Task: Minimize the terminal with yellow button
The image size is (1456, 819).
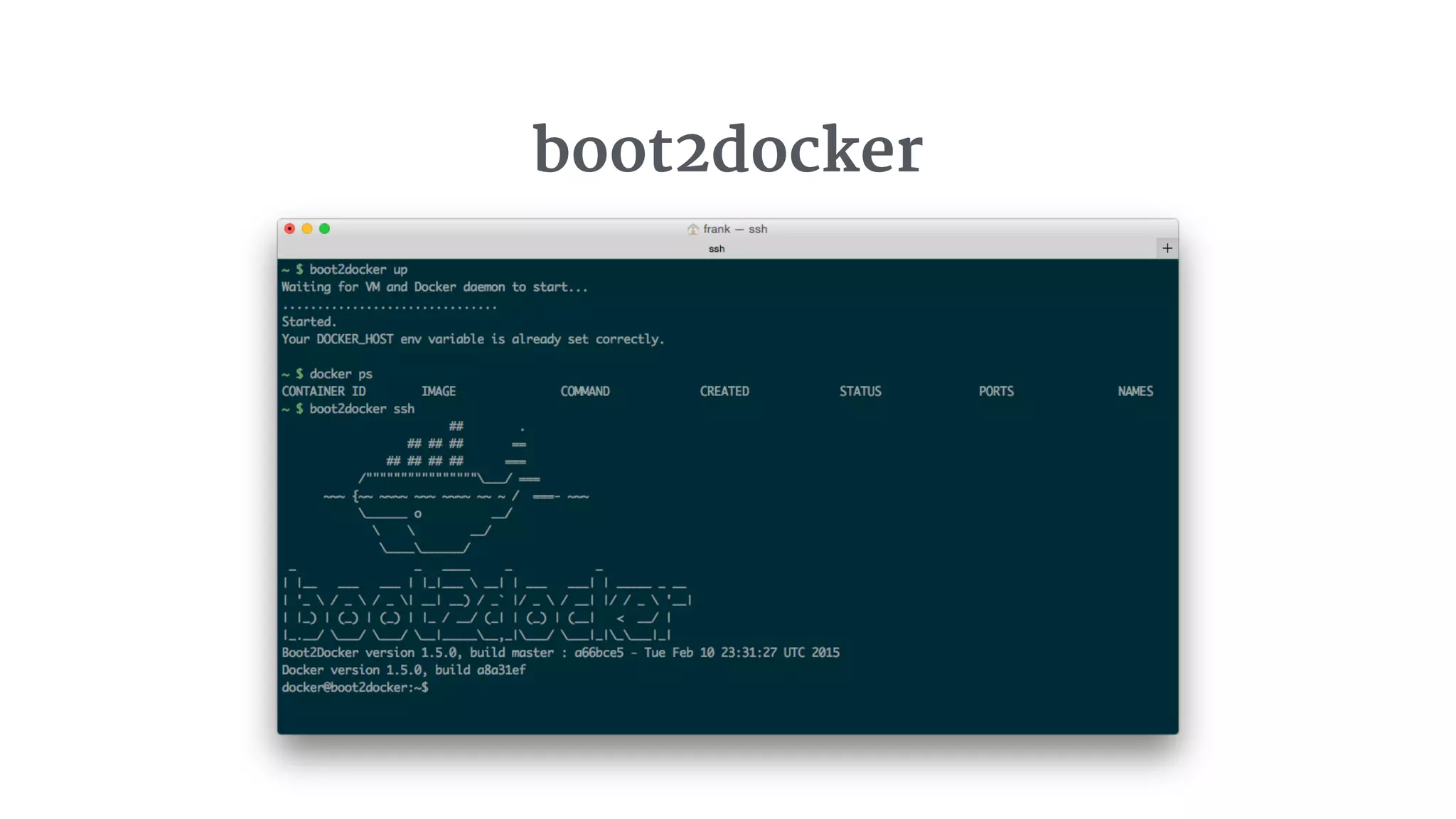Action: click(307, 228)
